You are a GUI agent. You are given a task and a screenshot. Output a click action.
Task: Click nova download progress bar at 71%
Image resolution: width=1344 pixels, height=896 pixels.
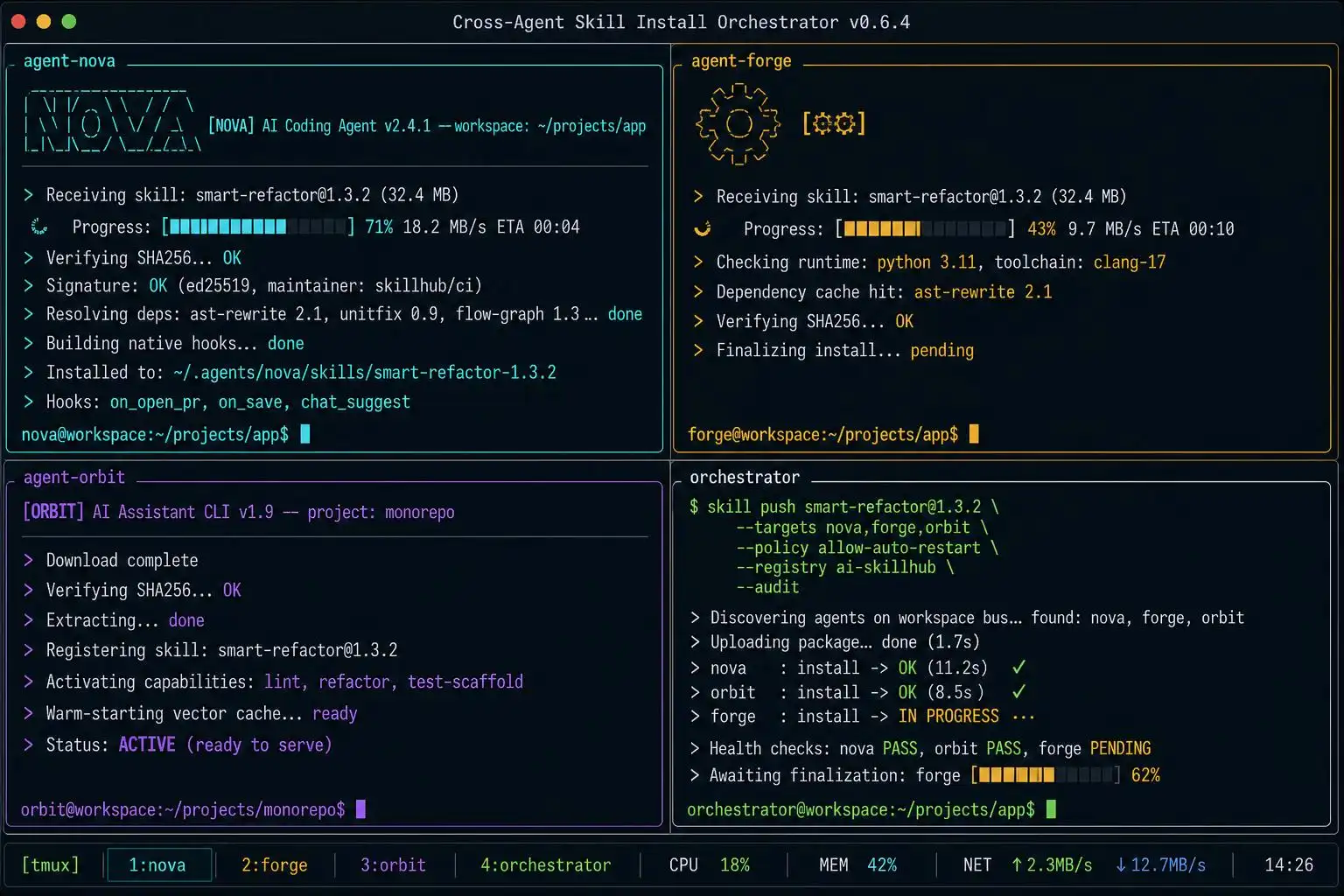[258, 227]
